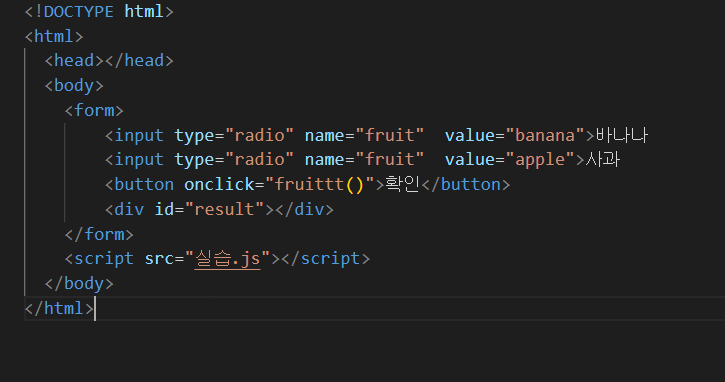Click the closing html tag

click(59, 308)
